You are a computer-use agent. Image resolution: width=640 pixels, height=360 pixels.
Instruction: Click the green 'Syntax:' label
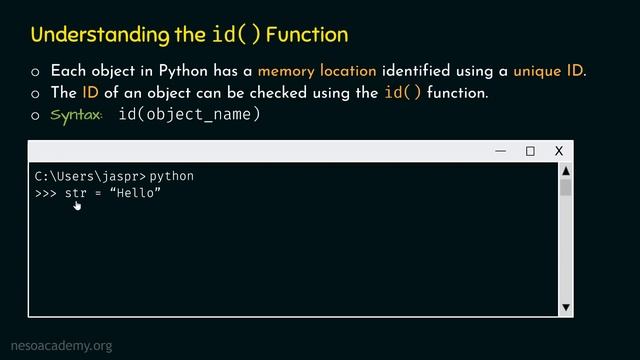pos(76,115)
